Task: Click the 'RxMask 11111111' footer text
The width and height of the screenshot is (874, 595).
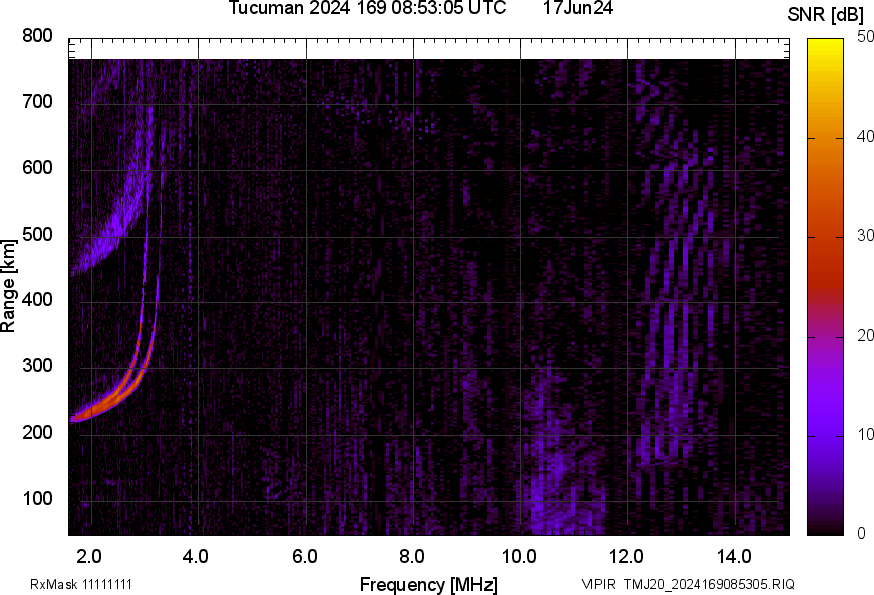Action: pos(81,584)
